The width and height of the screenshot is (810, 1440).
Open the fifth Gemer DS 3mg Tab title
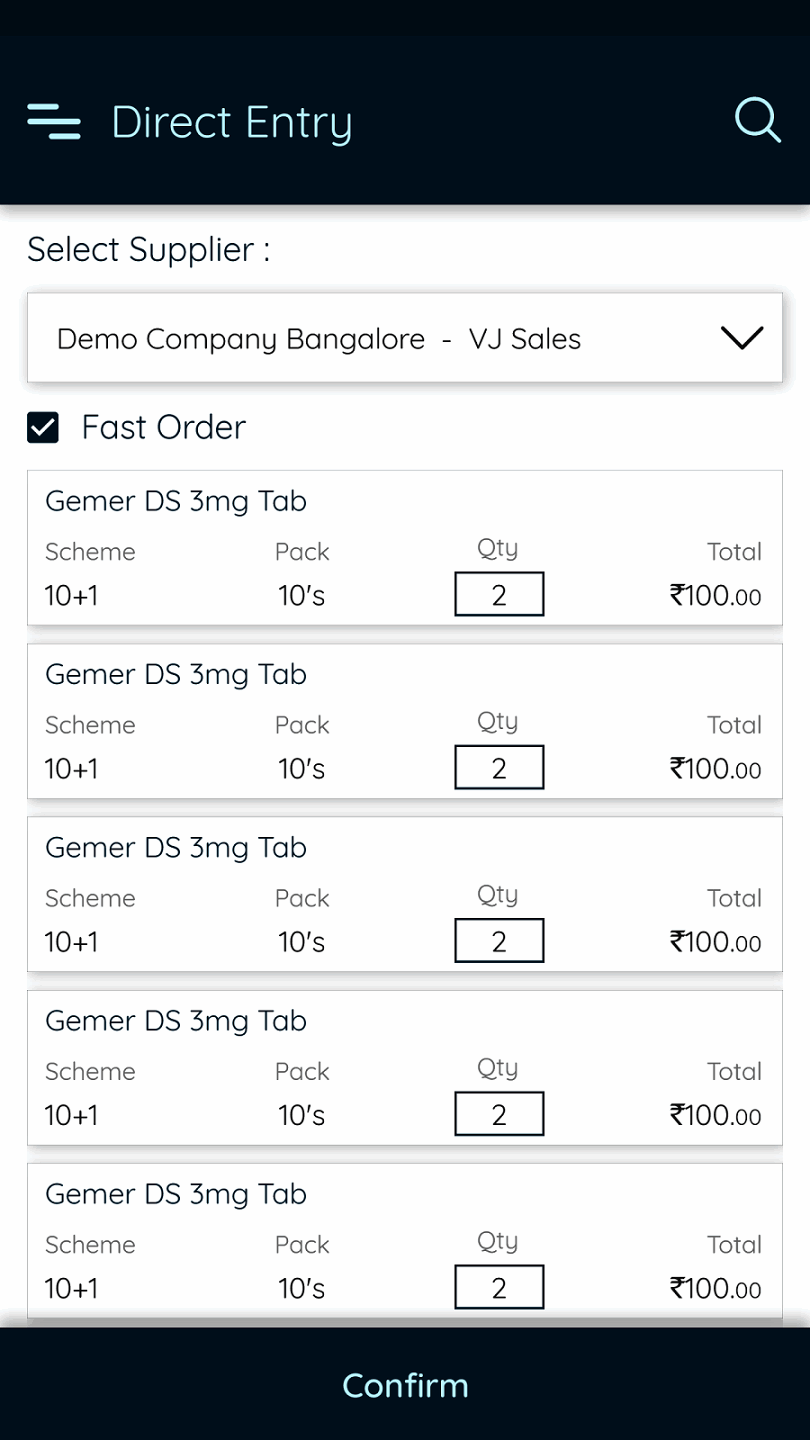[176, 1193]
